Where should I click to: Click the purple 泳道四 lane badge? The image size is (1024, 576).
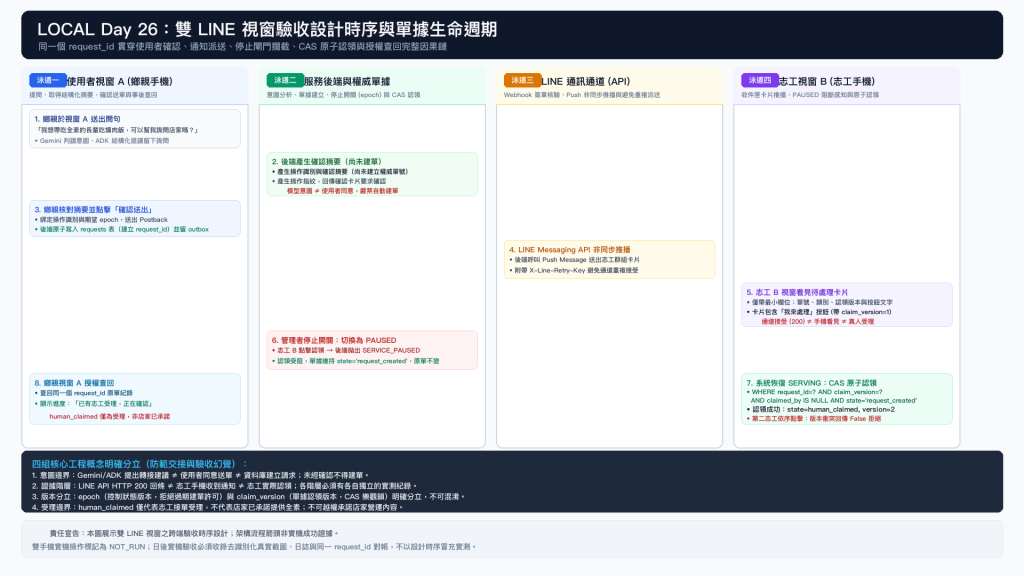point(760,80)
